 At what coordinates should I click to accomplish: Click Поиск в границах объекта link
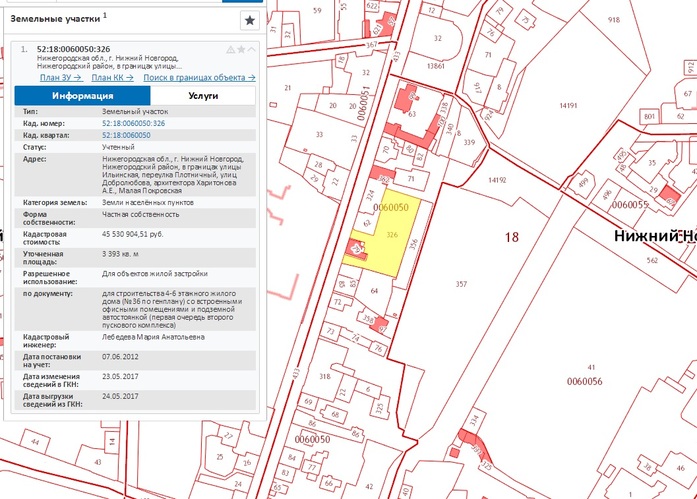pyautogui.click(x=198, y=77)
